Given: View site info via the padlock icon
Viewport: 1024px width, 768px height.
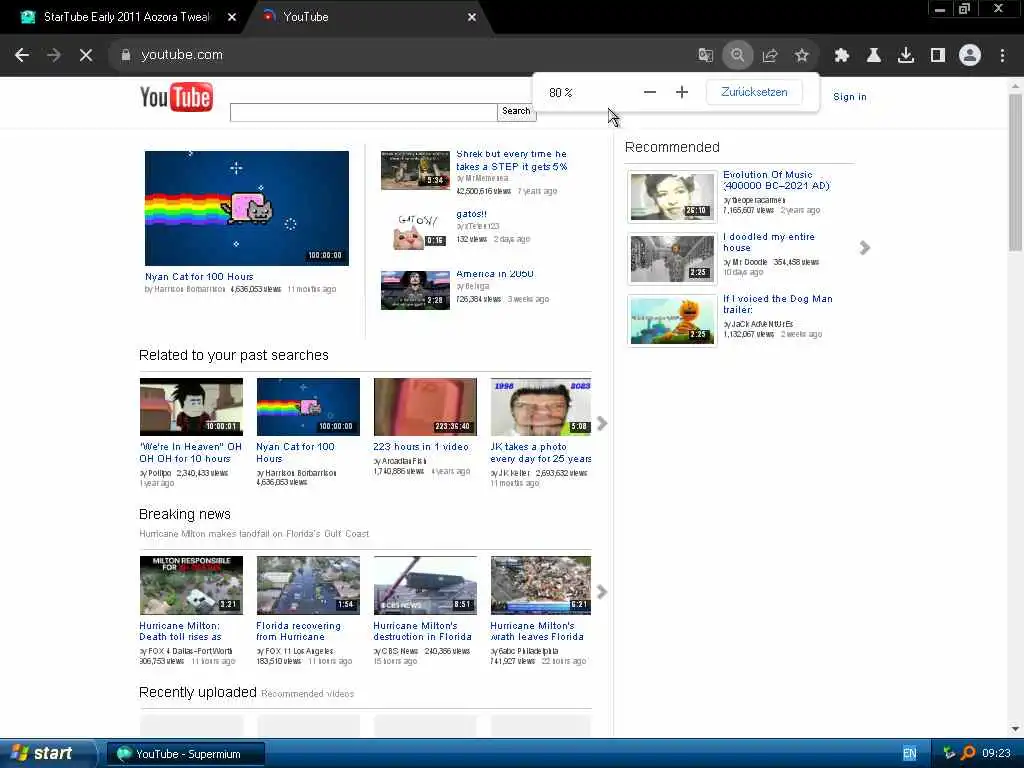Looking at the screenshot, I should tap(126, 56).
